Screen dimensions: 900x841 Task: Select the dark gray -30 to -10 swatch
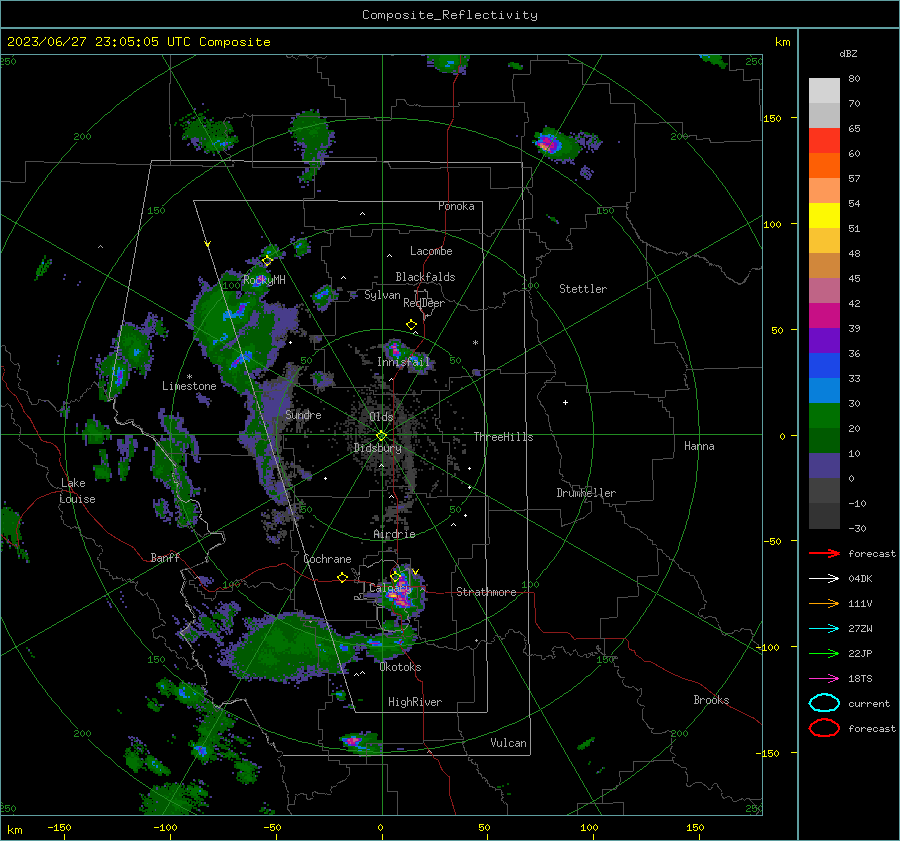pyautogui.click(x=824, y=516)
